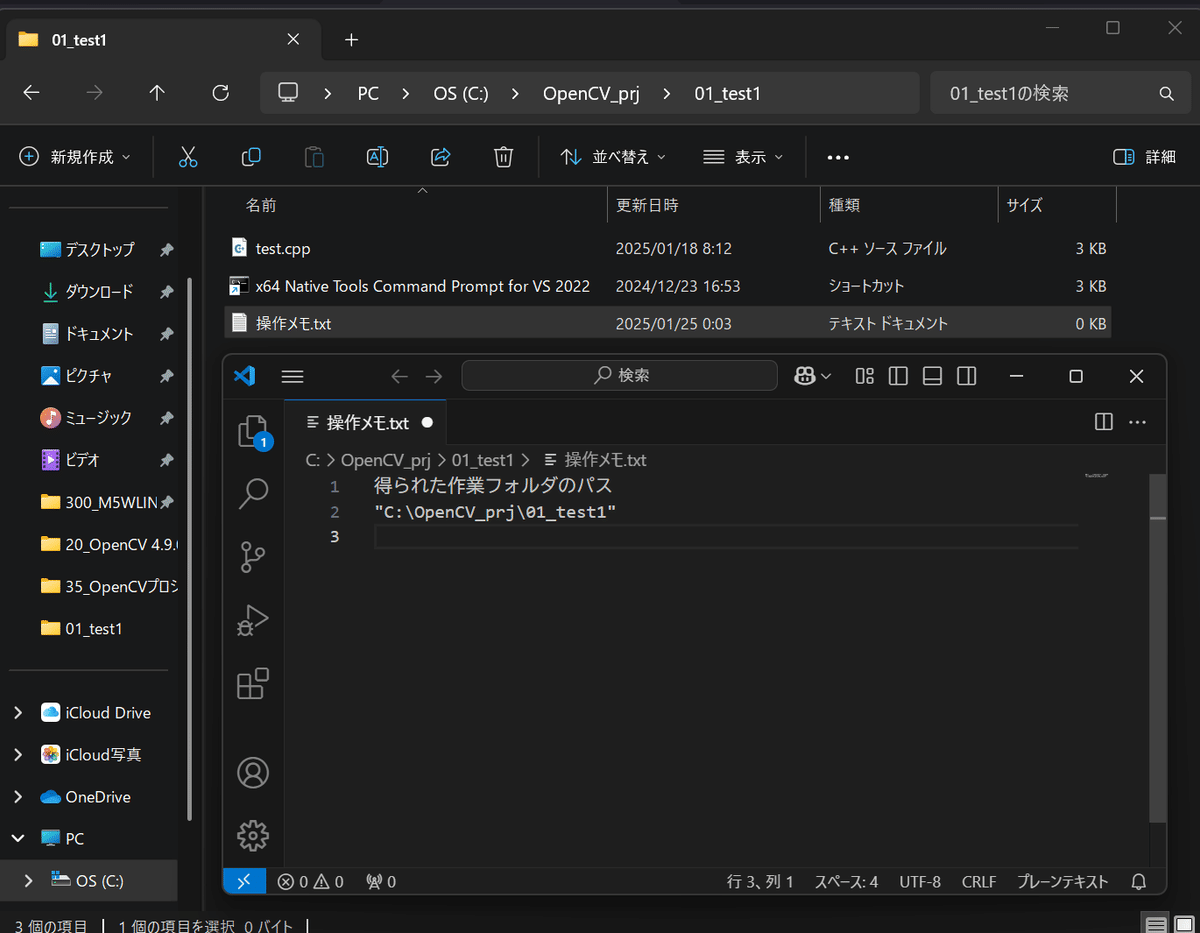Open the Copilot dropdown arrow in VS Code

click(826, 377)
